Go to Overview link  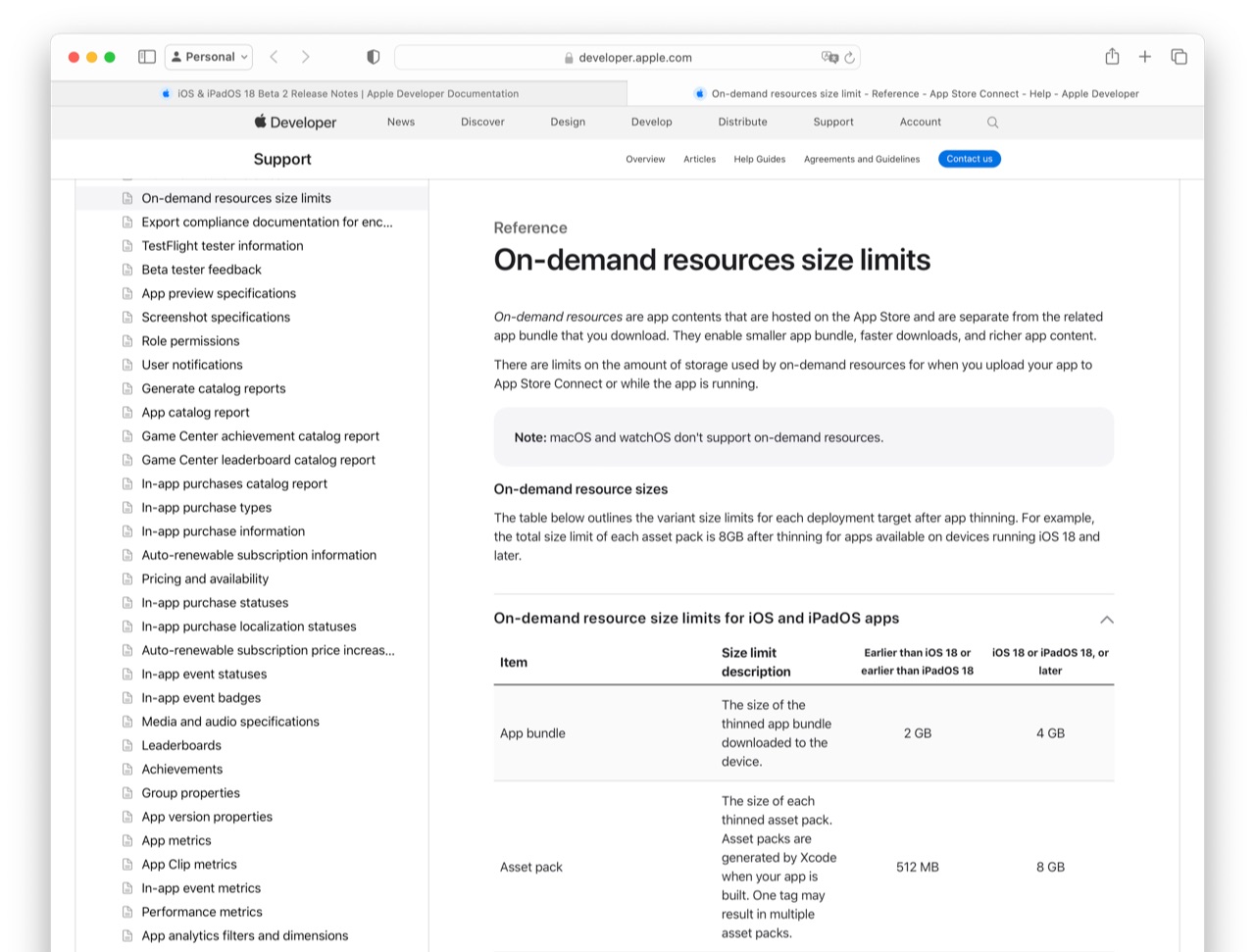645,159
